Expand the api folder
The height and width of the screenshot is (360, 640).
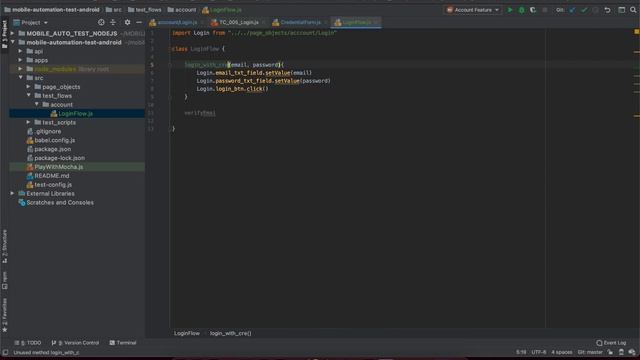(20, 51)
